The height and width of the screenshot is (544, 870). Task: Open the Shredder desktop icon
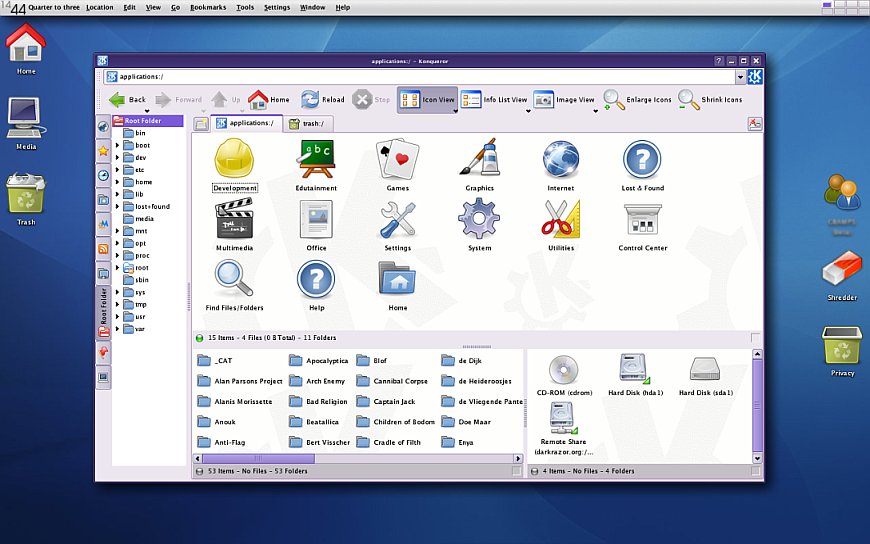(x=842, y=270)
